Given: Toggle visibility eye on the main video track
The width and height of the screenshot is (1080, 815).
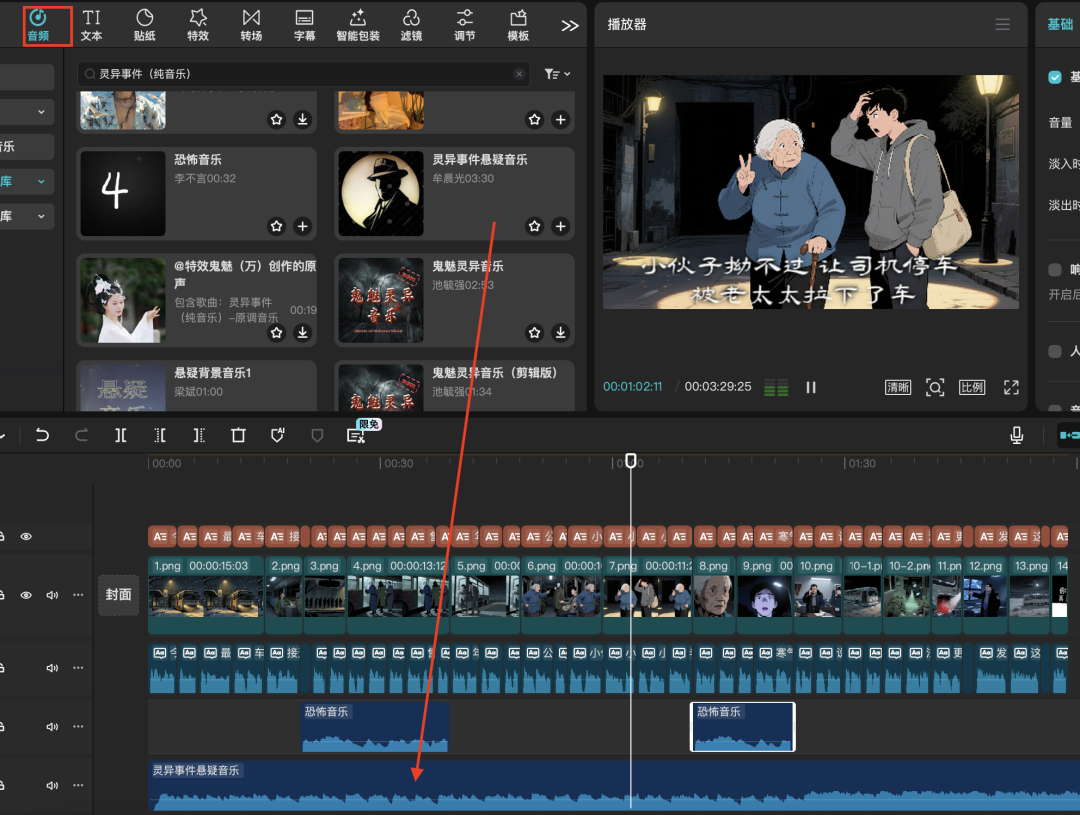Looking at the screenshot, I should 26,595.
